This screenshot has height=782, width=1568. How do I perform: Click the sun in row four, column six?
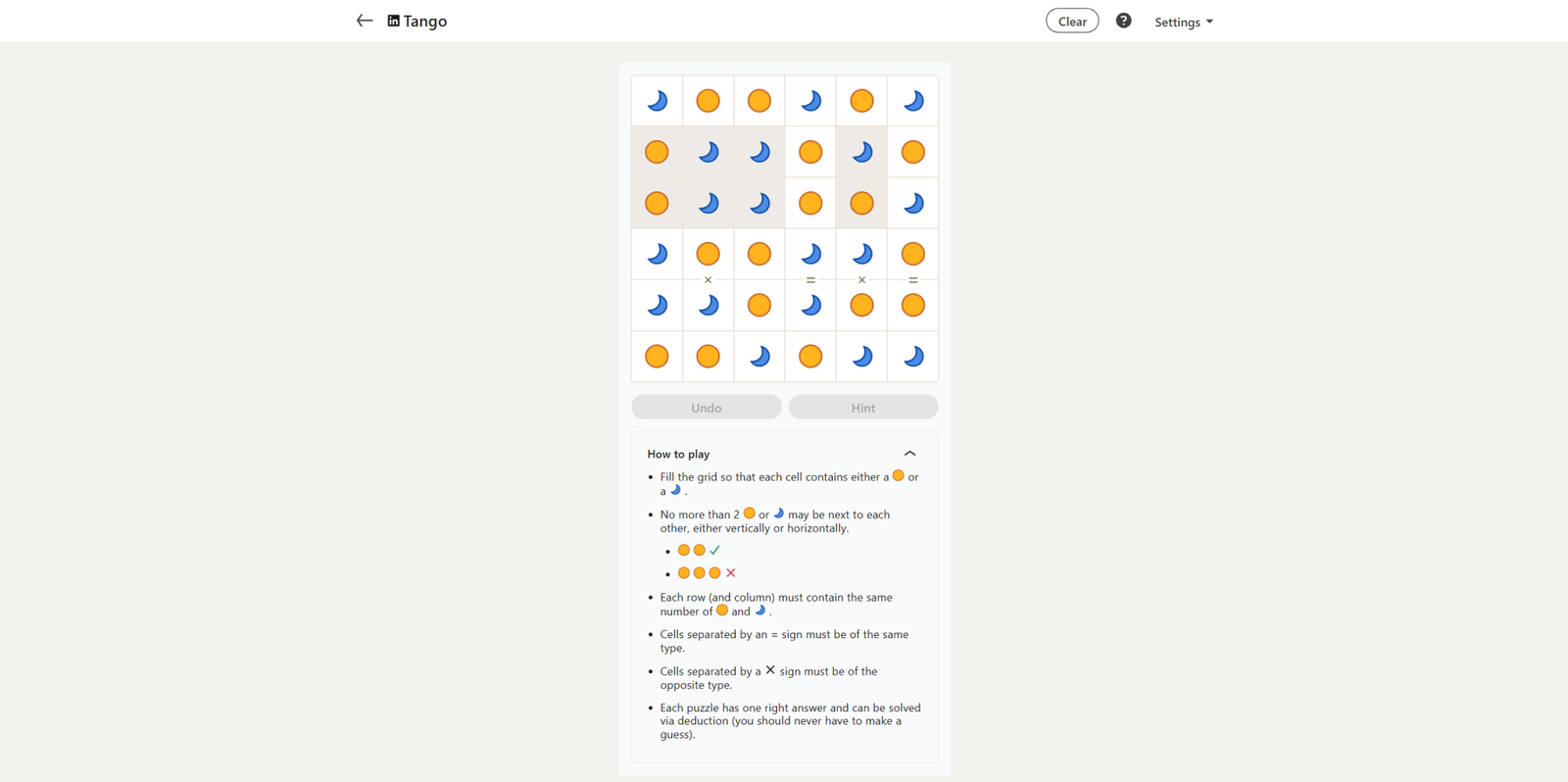[x=912, y=255]
